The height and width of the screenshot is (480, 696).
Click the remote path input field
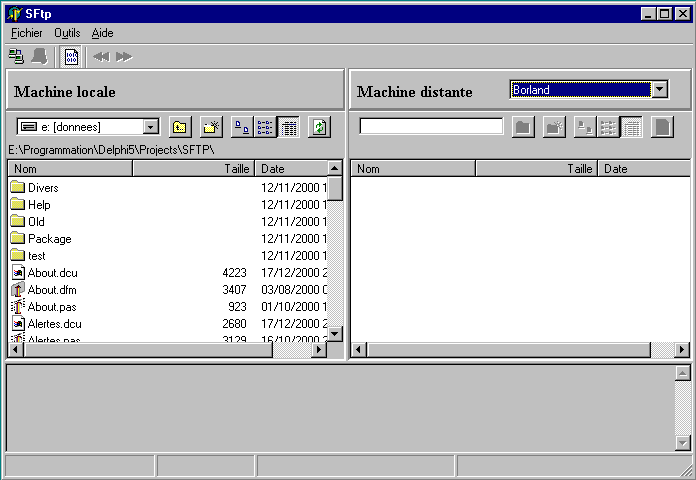click(x=431, y=126)
